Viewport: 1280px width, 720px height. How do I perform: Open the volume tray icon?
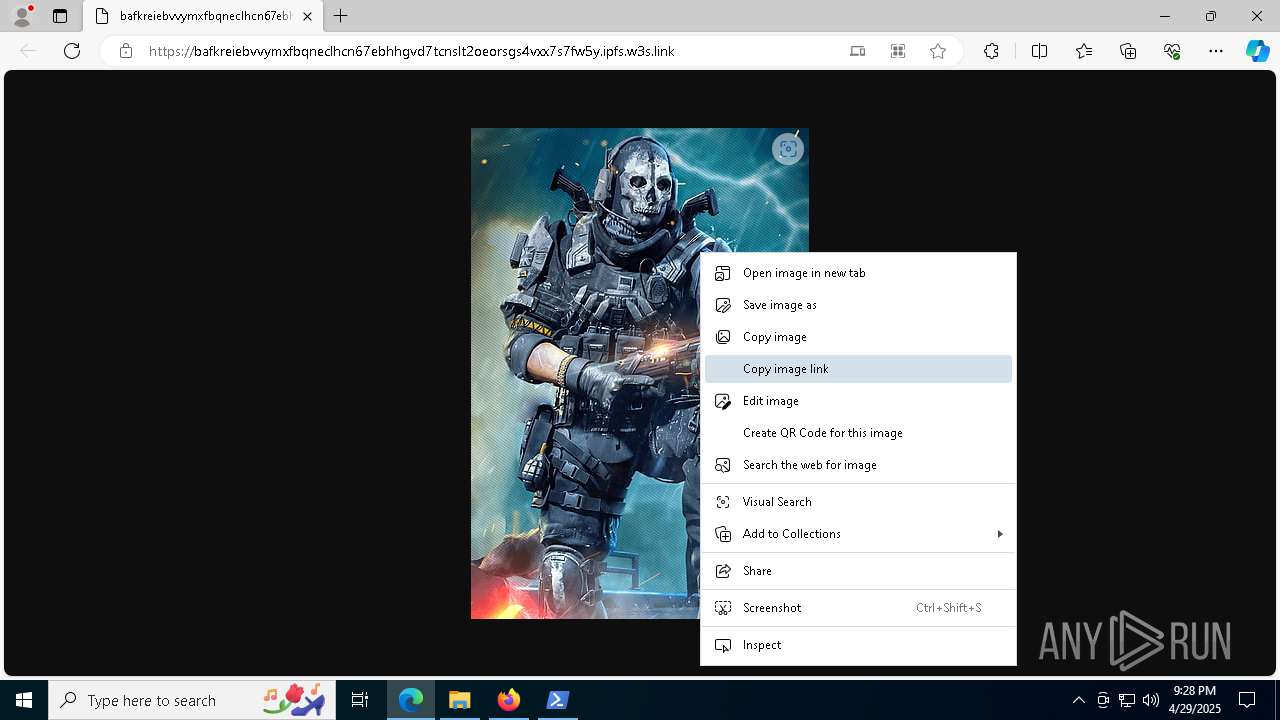coord(1151,700)
